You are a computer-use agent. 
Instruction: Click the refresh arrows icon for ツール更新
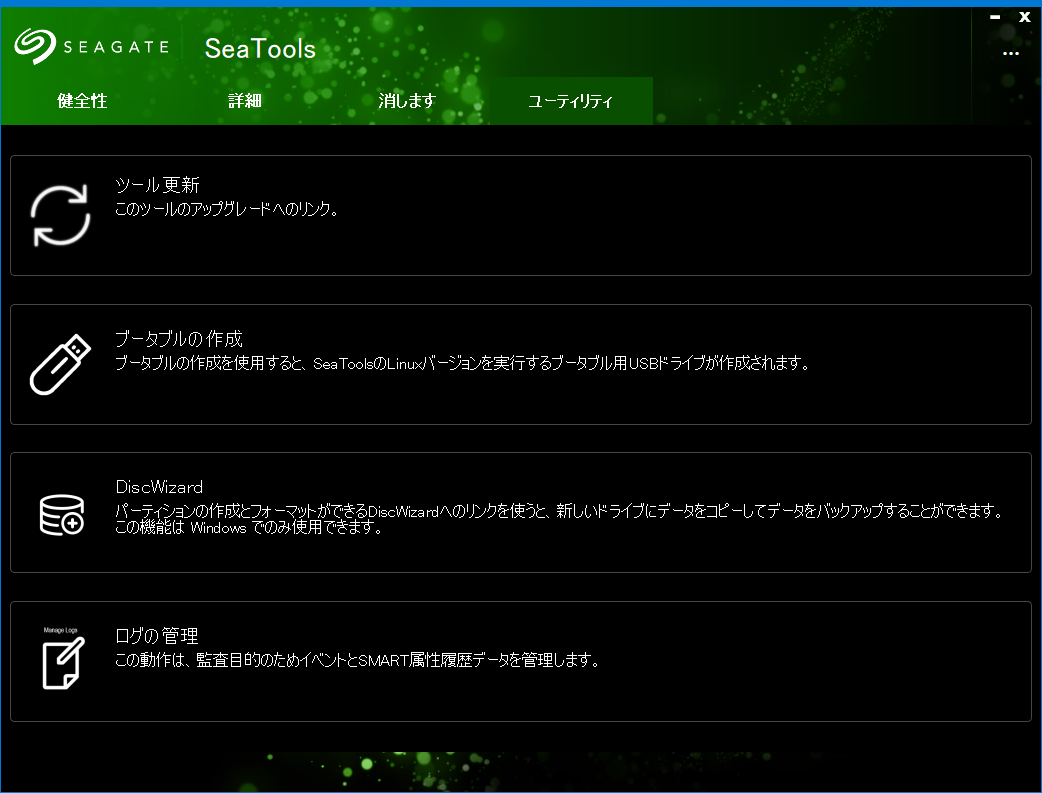pyautogui.click(x=61, y=215)
